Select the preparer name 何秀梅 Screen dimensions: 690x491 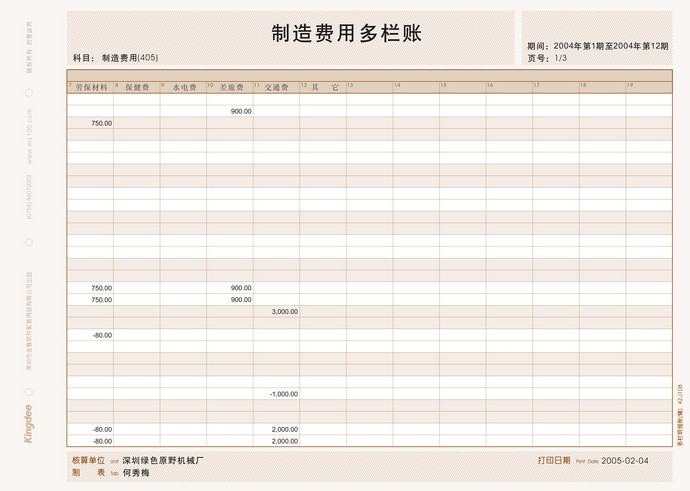(x=136, y=473)
